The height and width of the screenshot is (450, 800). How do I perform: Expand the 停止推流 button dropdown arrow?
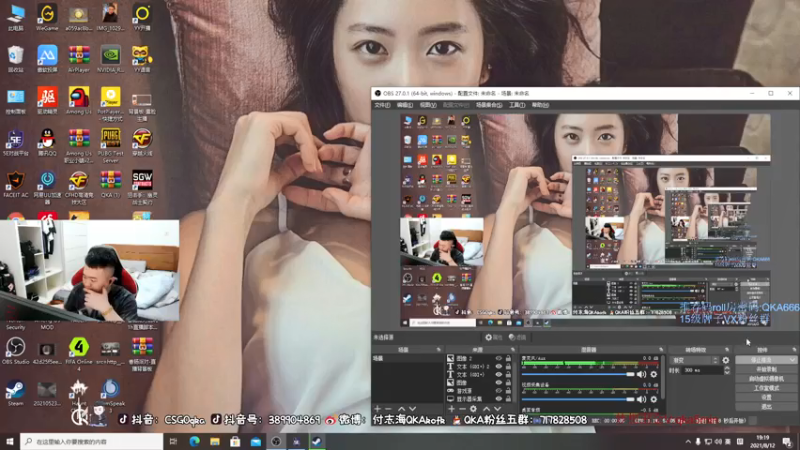point(792,360)
